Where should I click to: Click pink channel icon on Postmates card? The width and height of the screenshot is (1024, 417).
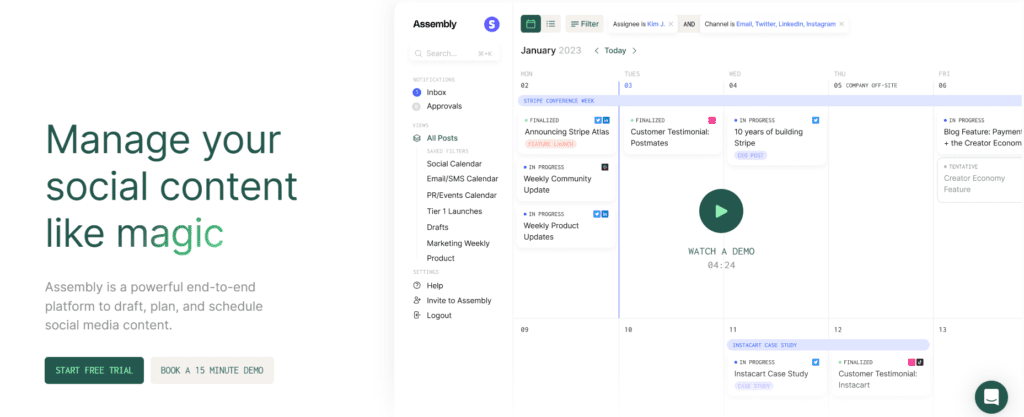click(x=712, y=120)
